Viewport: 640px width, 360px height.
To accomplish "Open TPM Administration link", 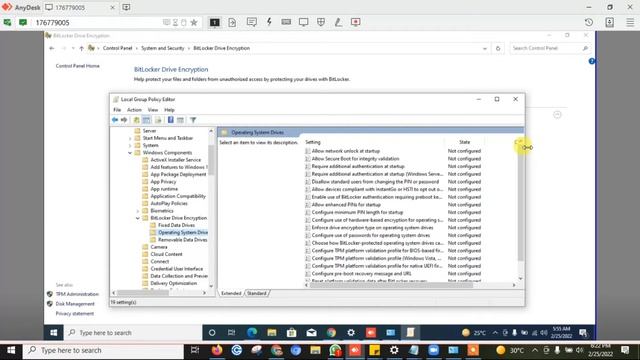I will 77,294.
